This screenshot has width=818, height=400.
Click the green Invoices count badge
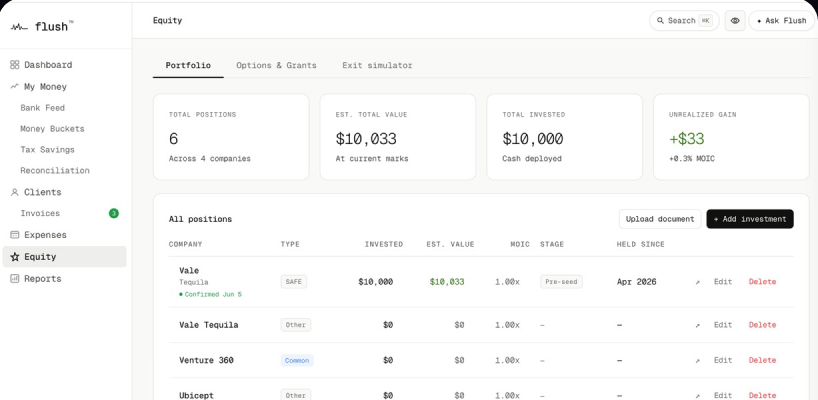(114, 213)
